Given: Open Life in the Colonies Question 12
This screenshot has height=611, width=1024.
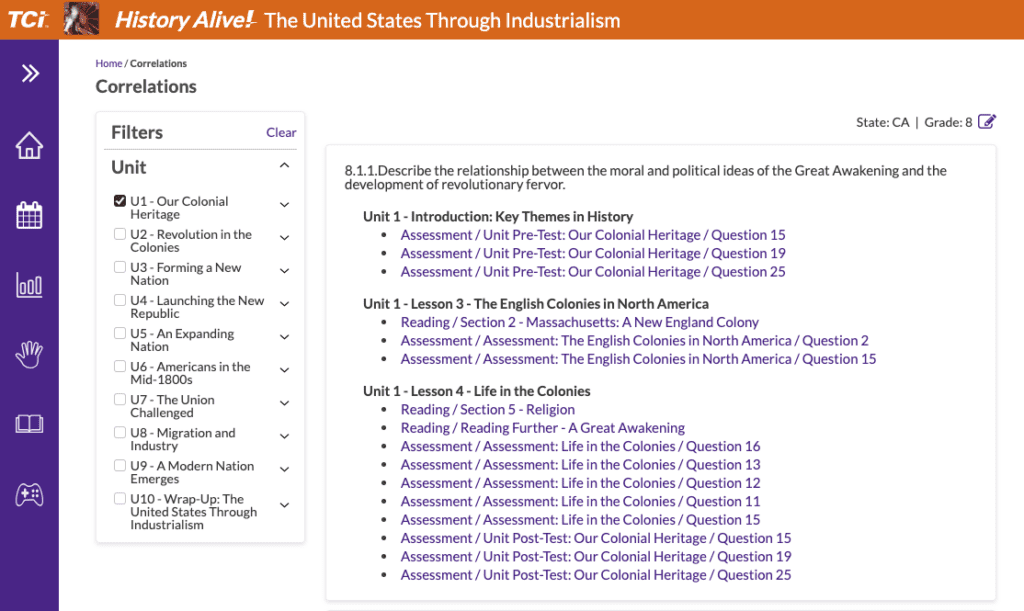Looking at the screenshot, I should [x=581, y=483].
